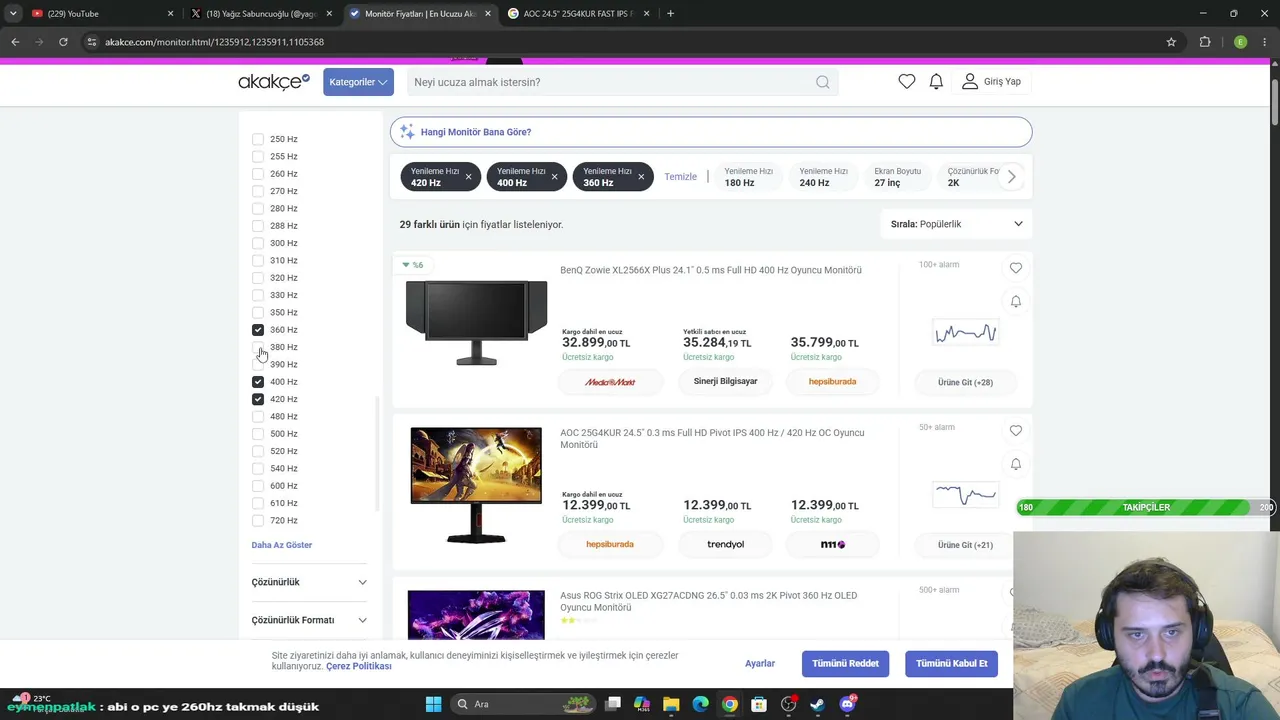Expand the Çözünürlük filter section

[x=309, y=582]
